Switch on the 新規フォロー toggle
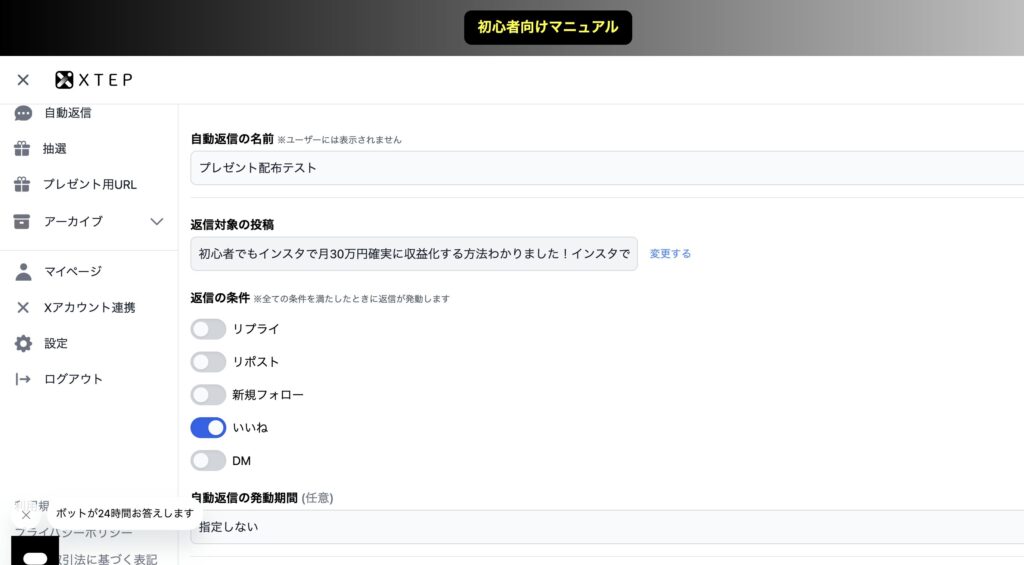The width and height of the screenshot is (1024, 565). tap(208, 395)
